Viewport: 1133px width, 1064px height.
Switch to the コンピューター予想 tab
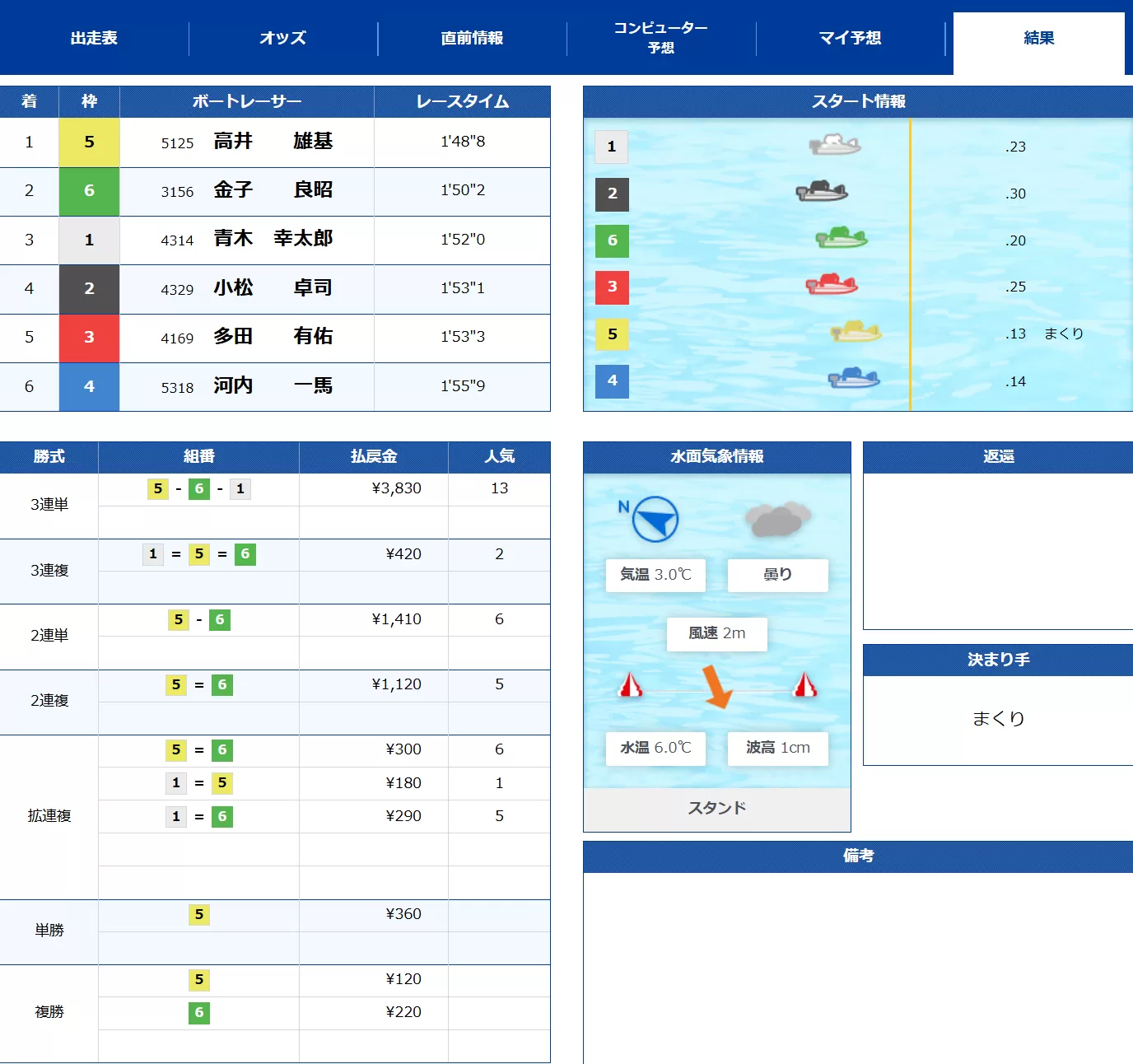click(660, 38)
